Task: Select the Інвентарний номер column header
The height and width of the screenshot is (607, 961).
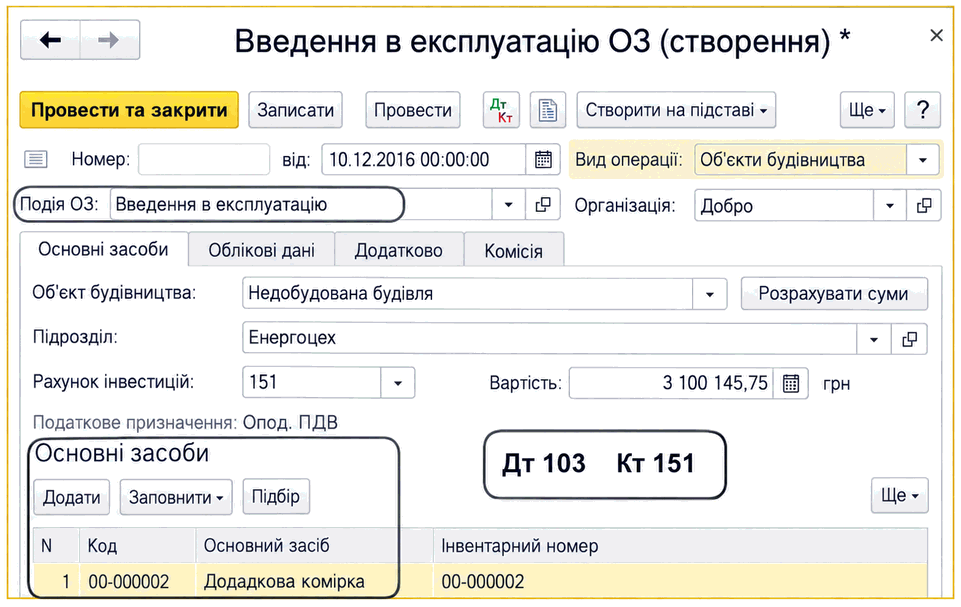Action: 680,546
